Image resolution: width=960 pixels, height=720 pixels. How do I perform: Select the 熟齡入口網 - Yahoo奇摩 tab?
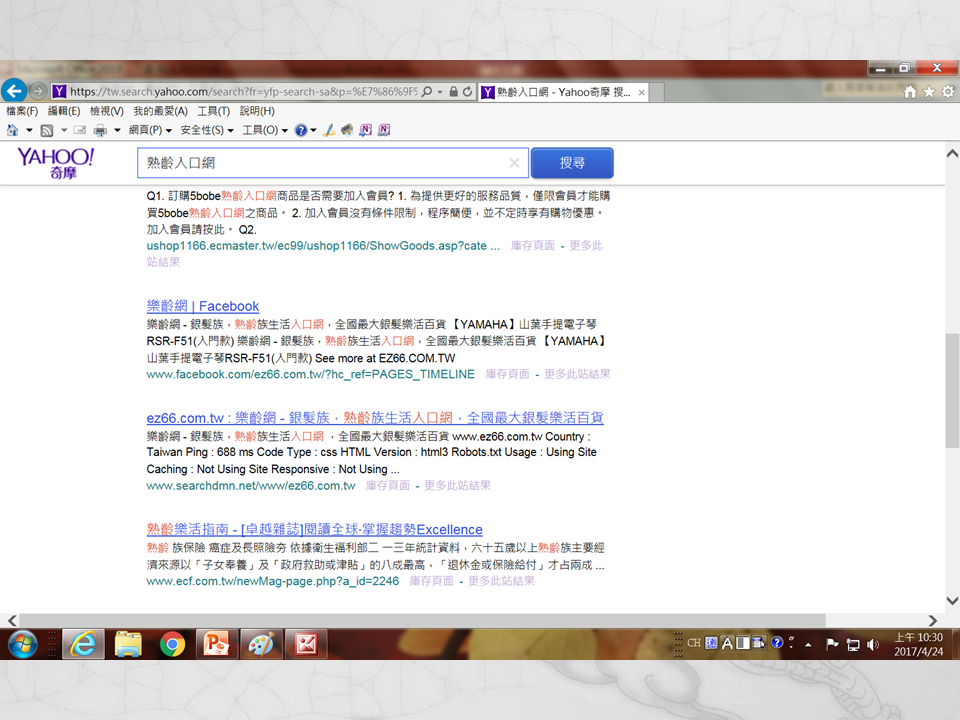tap(563, 92)
